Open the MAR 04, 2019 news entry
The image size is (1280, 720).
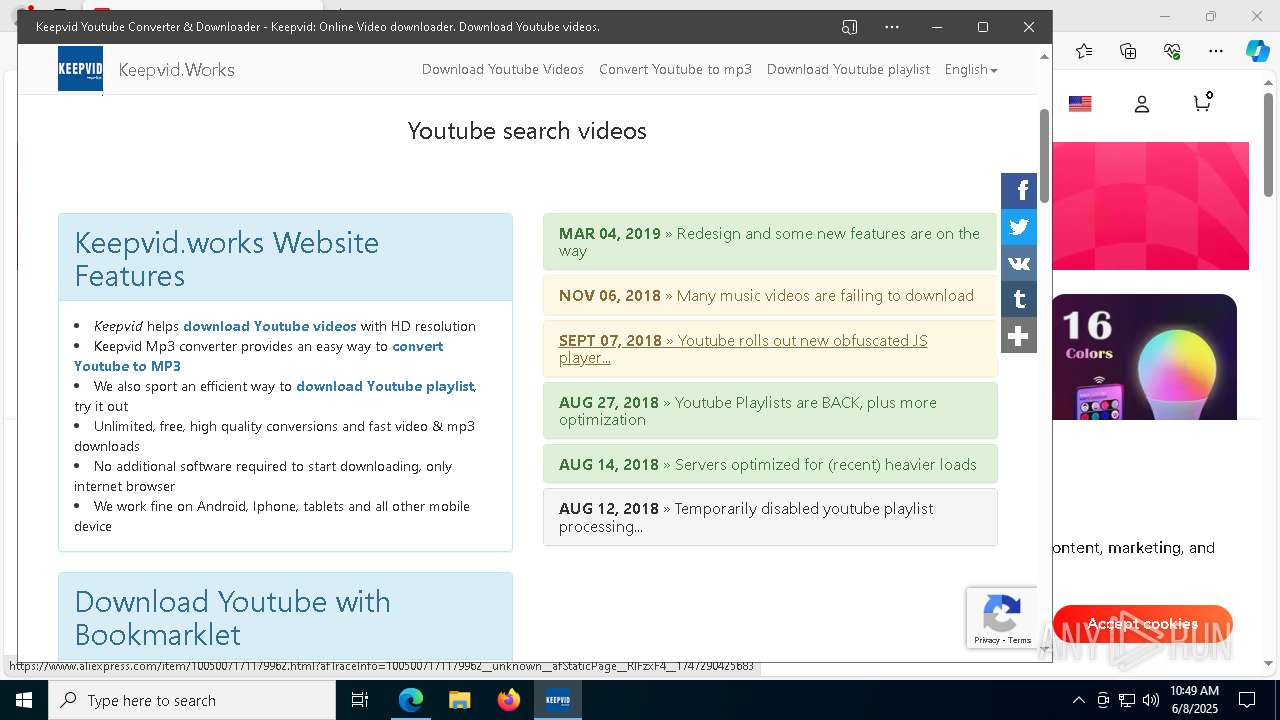[x=770, y=242]
